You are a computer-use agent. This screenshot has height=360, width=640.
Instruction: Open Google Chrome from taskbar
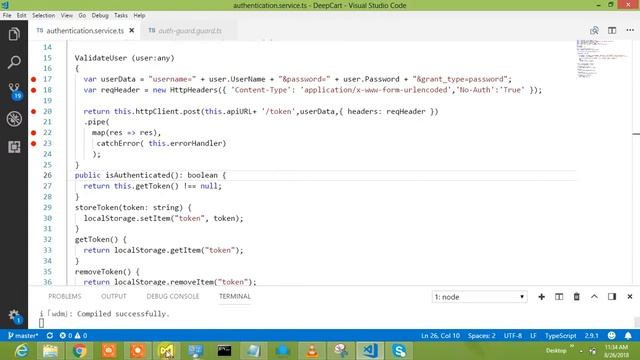pyautogui.click(x=80, y=351)
